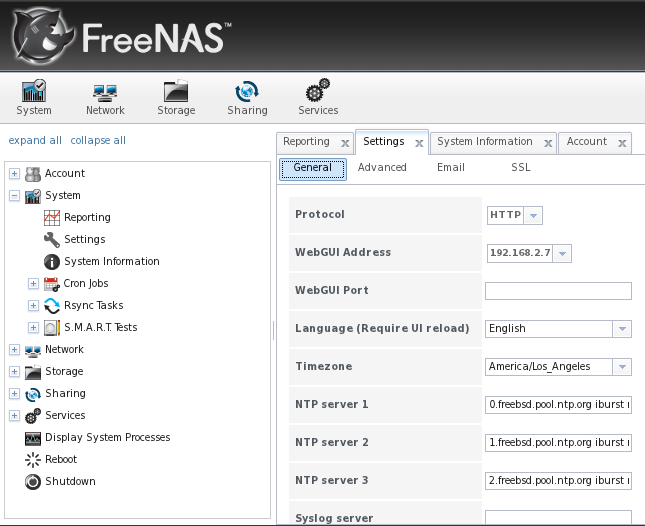
Task: Click the System icon in tree
Action: [x=32, y=196]
